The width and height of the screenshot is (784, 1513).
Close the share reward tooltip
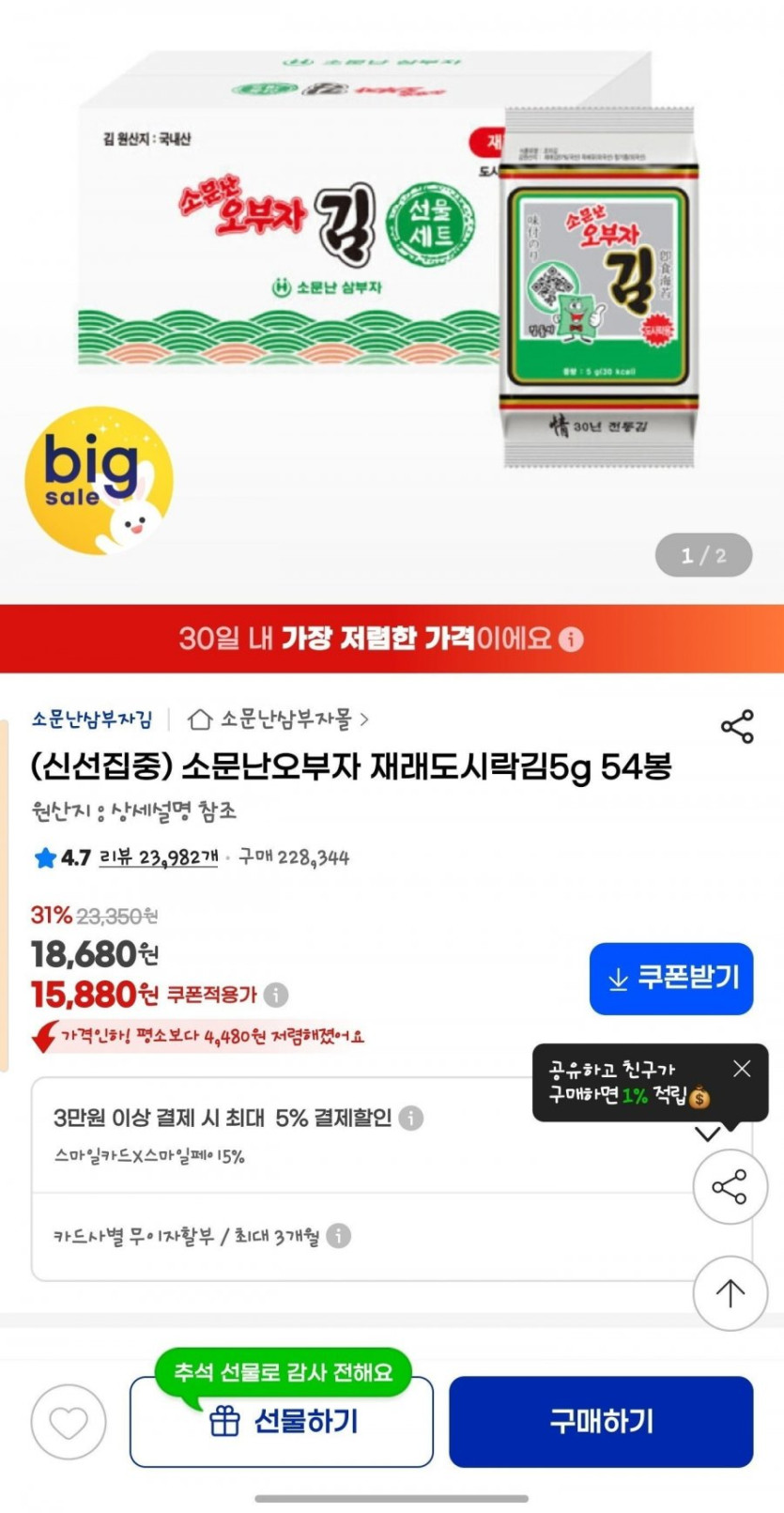click(x=742, y=1069)
